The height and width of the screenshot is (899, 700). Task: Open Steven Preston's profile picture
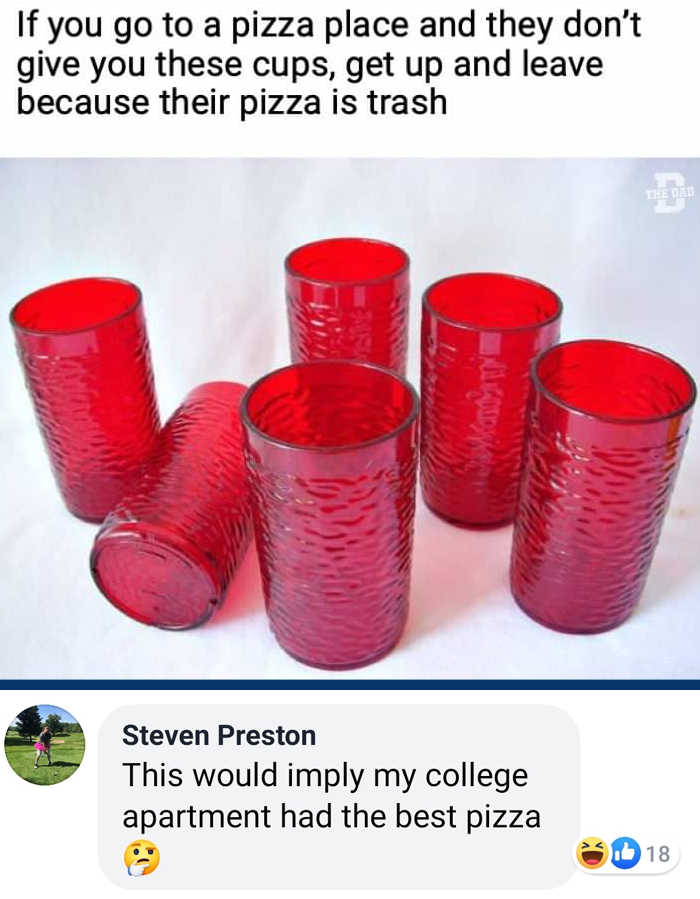tap(45, 745)
